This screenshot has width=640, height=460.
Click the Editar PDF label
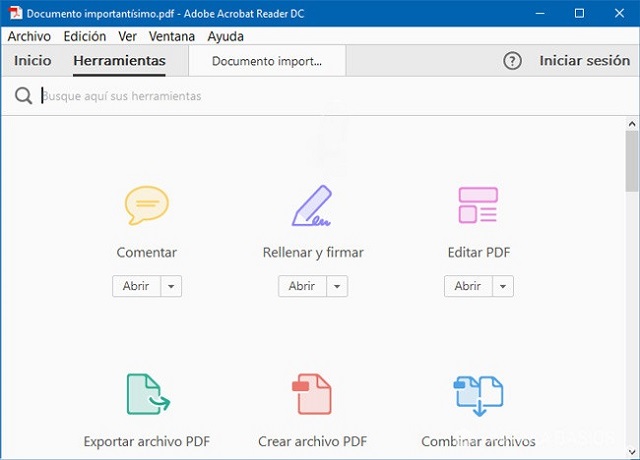point(479,253)
